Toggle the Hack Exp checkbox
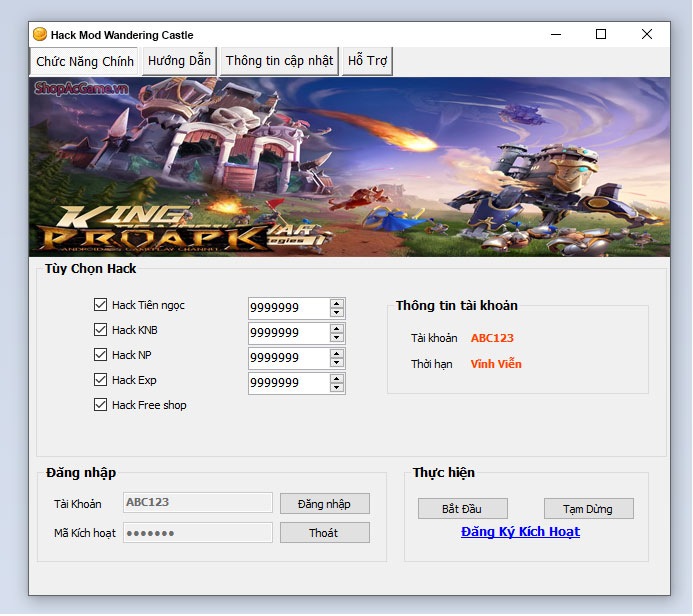The height and width of the screenshot is (616, 693). click(x=100, y=380)
